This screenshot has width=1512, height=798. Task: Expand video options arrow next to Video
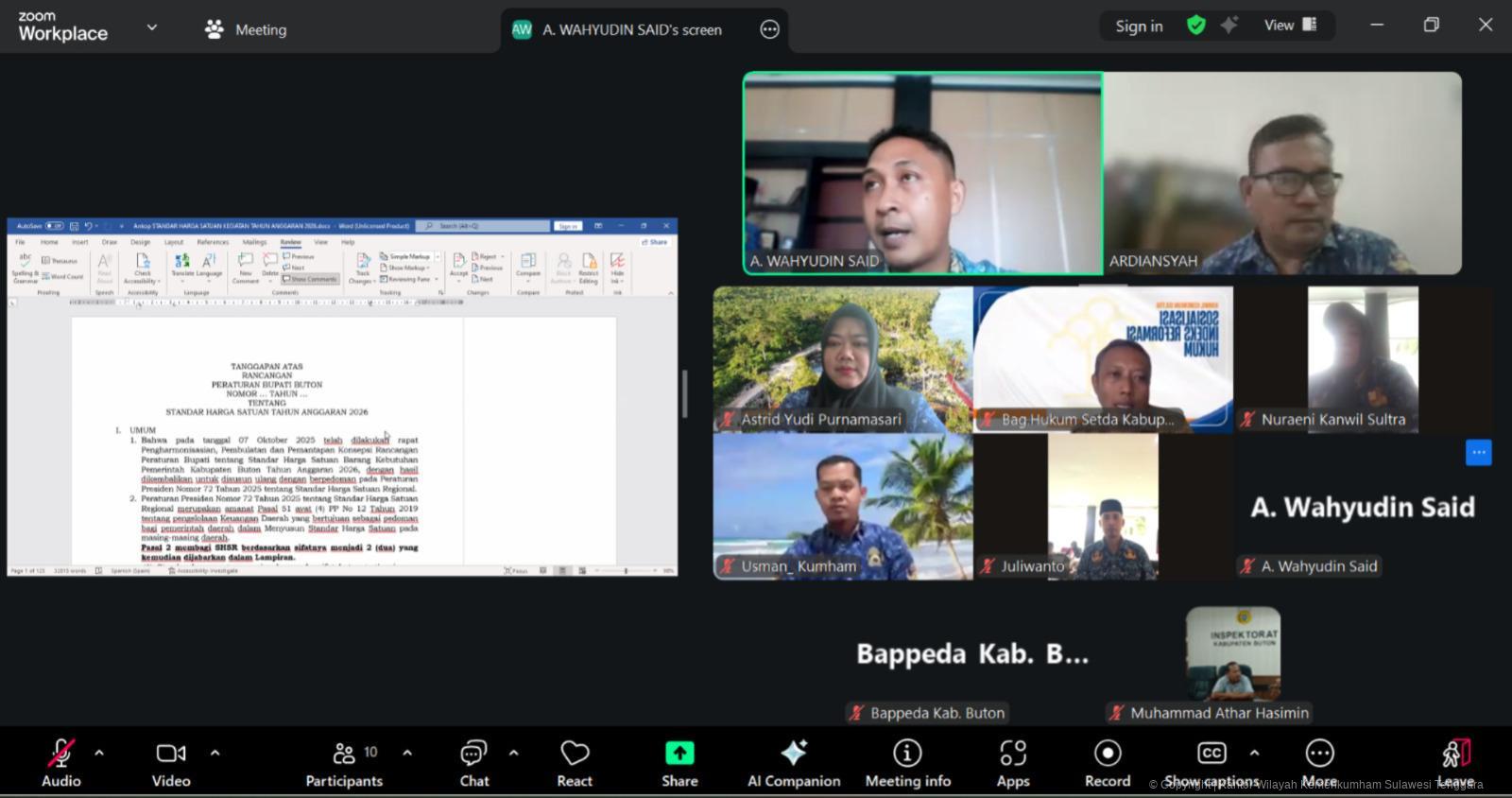215,754
